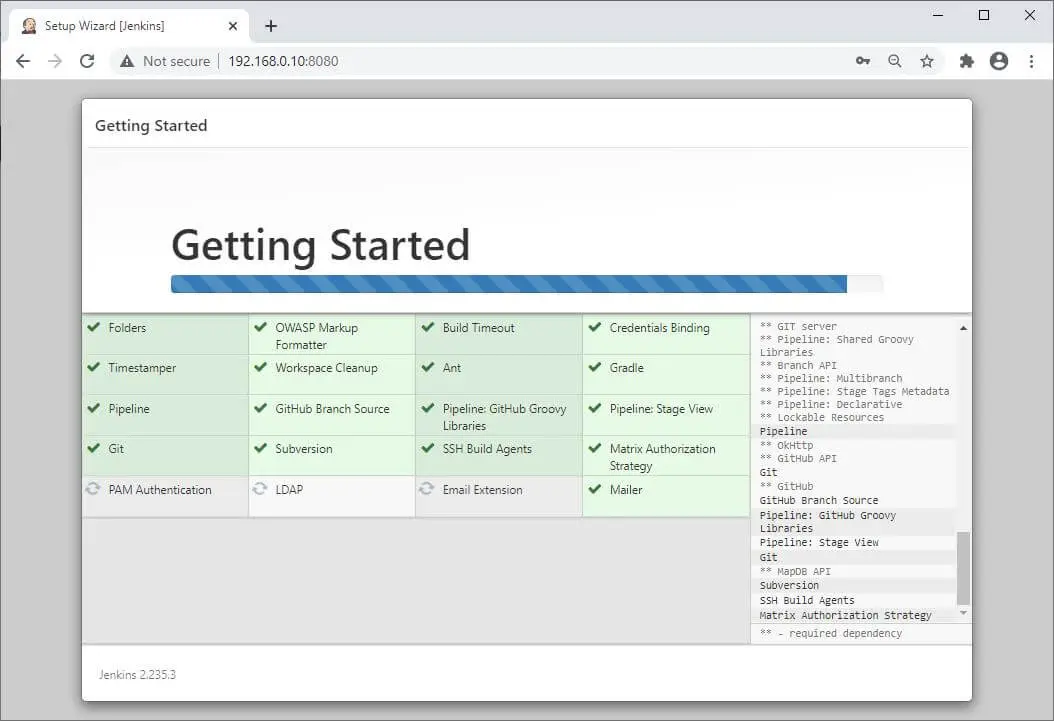The width and height of the screenshot is (1054, 721).
Task: Click the Build Timeout green checkmark
Action: (x=428, y=327)
